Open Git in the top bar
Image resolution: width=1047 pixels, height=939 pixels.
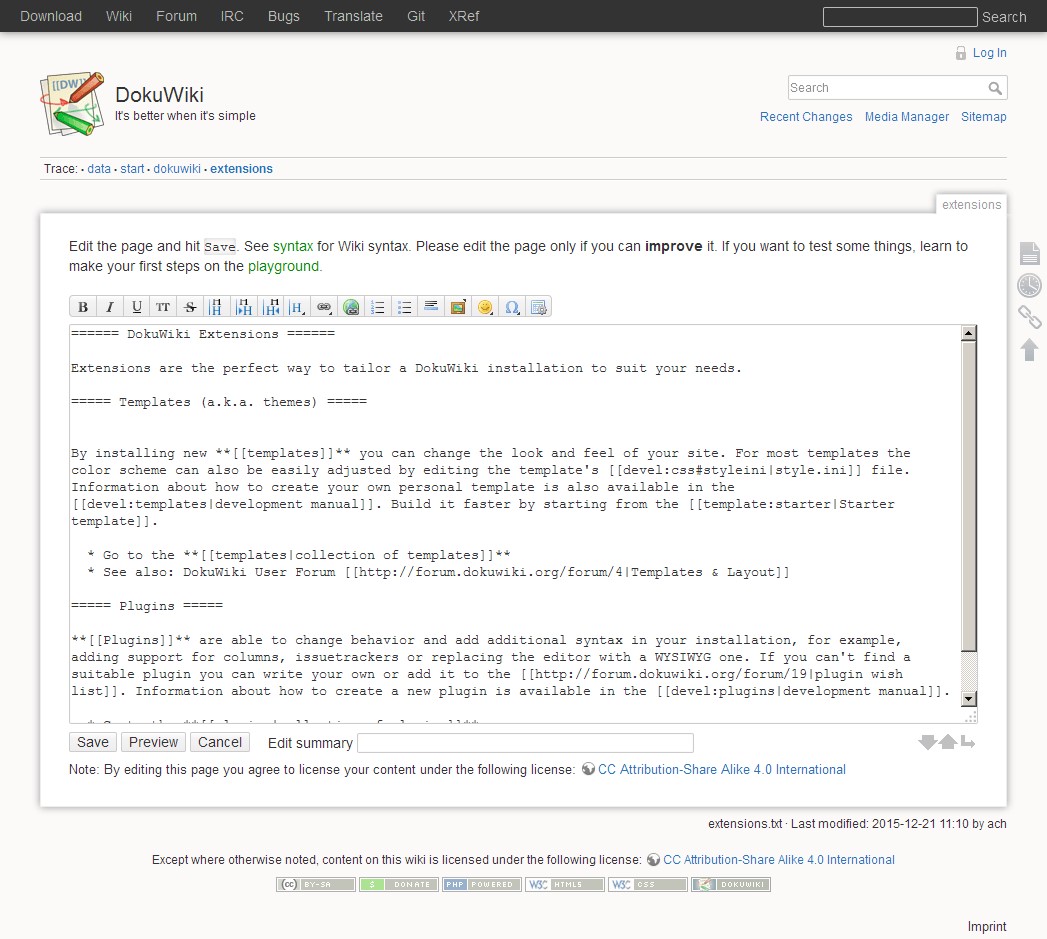coord(416,16)
